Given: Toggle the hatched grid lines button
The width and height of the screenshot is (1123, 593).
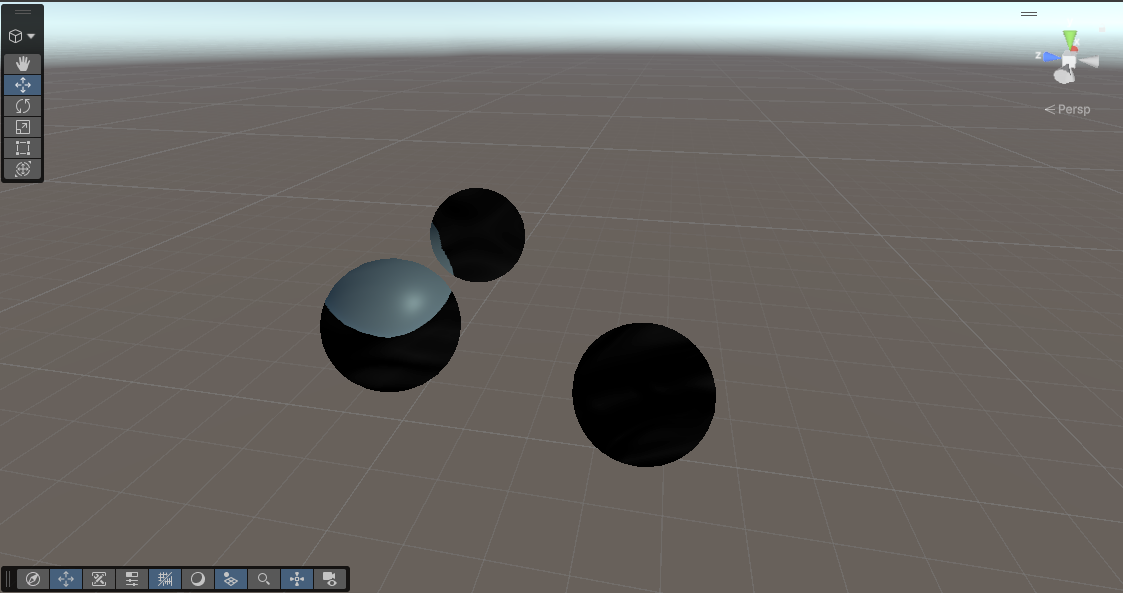Looking at the screenshot, I should (165, 579).
